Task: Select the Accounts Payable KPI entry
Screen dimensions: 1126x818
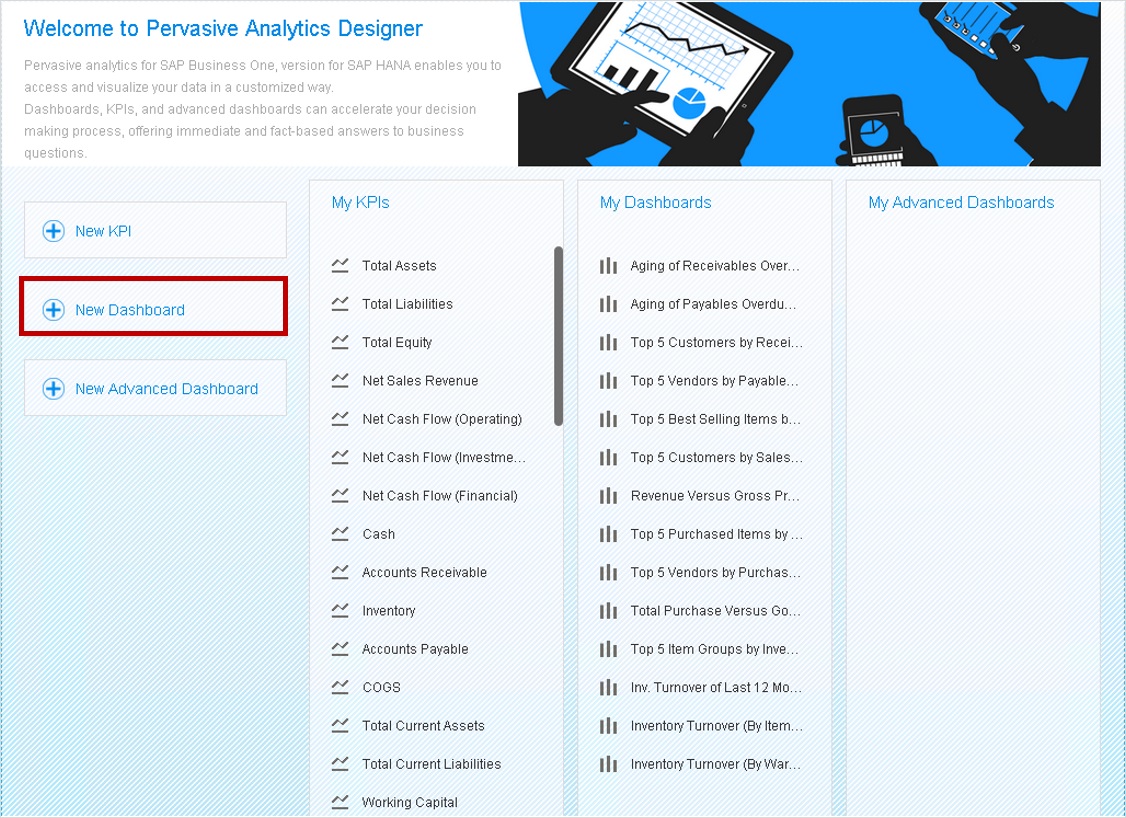Action: coord(415,649)
